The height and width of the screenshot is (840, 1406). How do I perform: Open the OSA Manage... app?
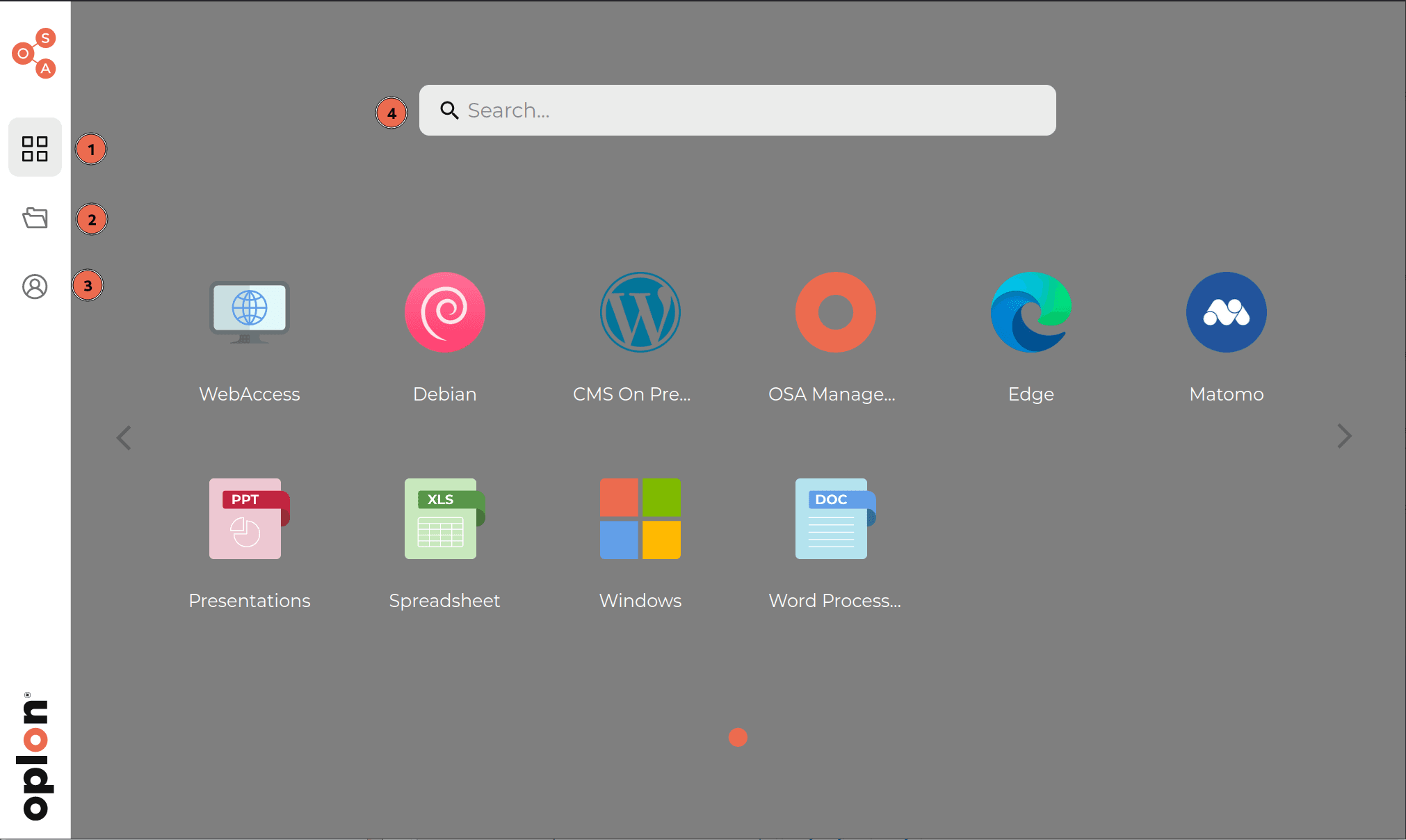pos(836,312)
